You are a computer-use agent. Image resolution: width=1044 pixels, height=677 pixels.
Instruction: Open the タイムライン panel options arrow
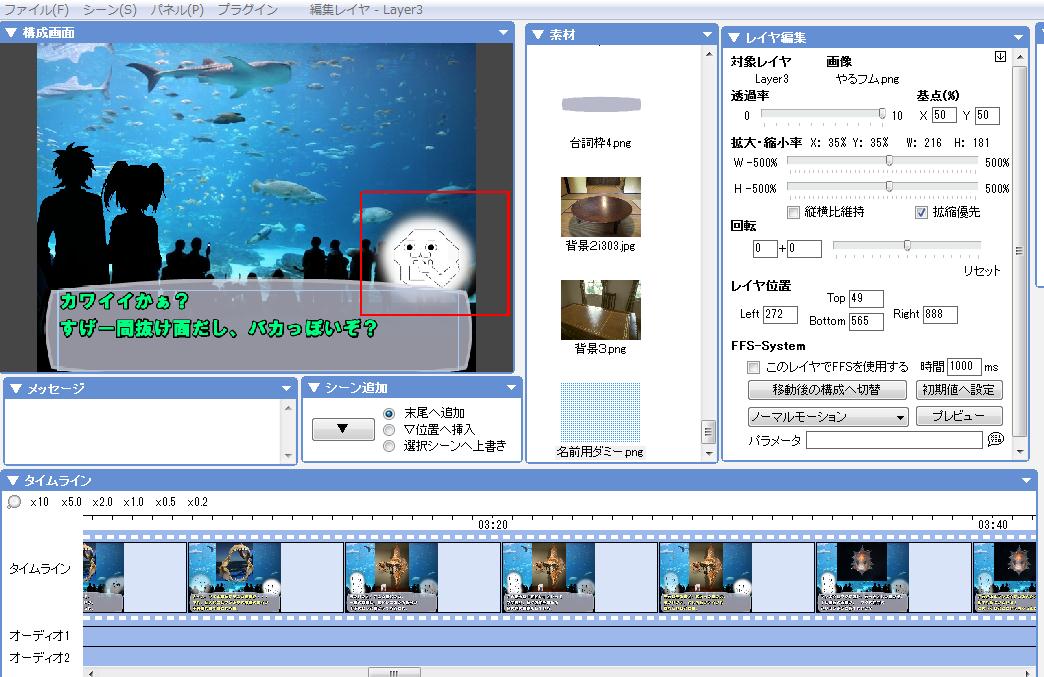[x=1026, y=480]
